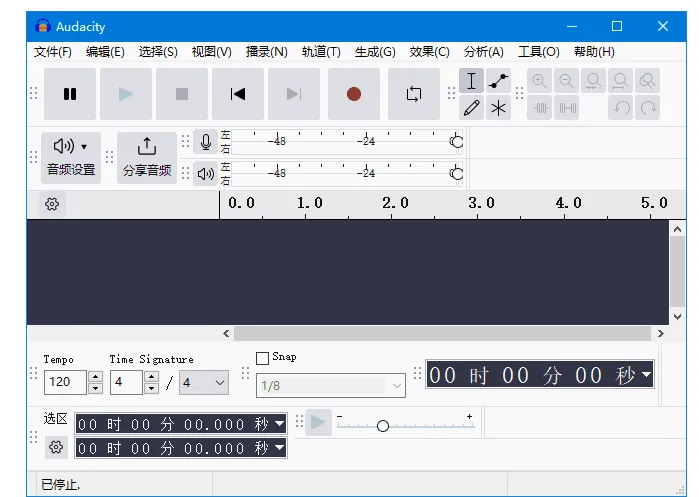
Task: Open the selection start time format dropdown
Action: click(280, 423)
